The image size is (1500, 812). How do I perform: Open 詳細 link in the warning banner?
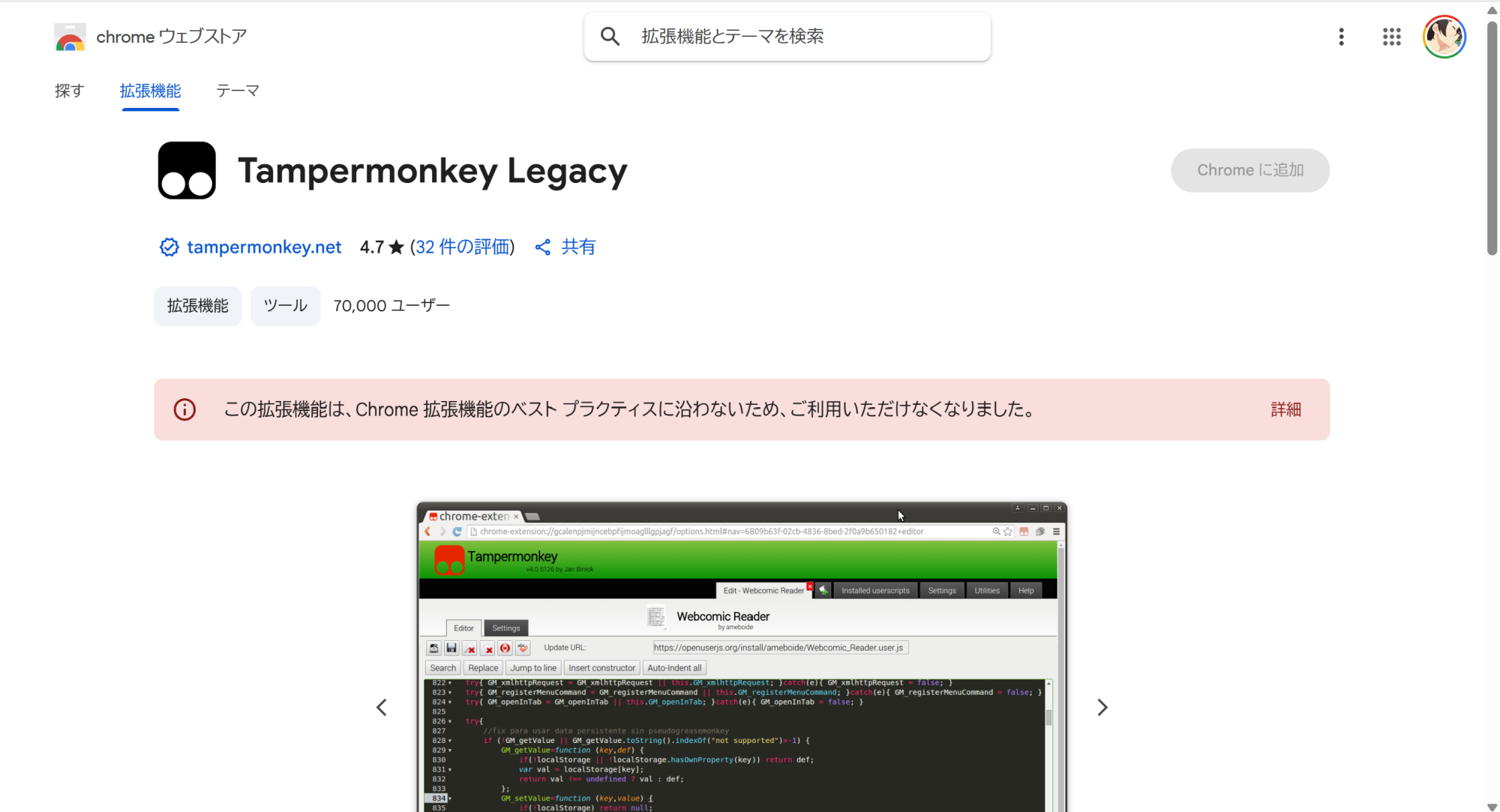click(x=1285, y=409)
